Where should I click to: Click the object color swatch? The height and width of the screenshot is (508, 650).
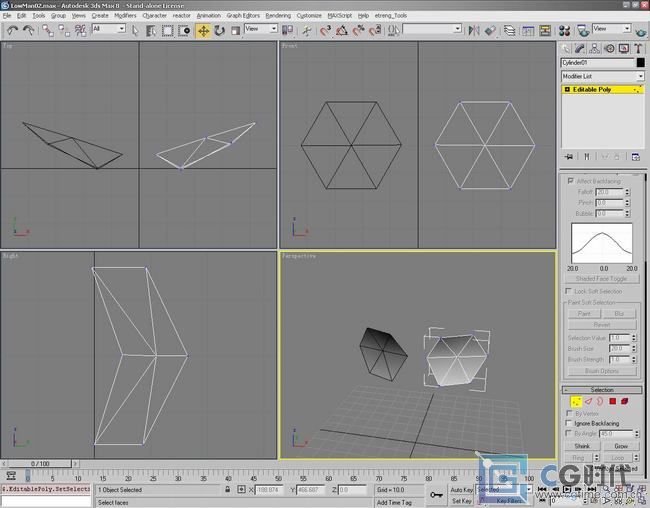(x=640, y=63)
